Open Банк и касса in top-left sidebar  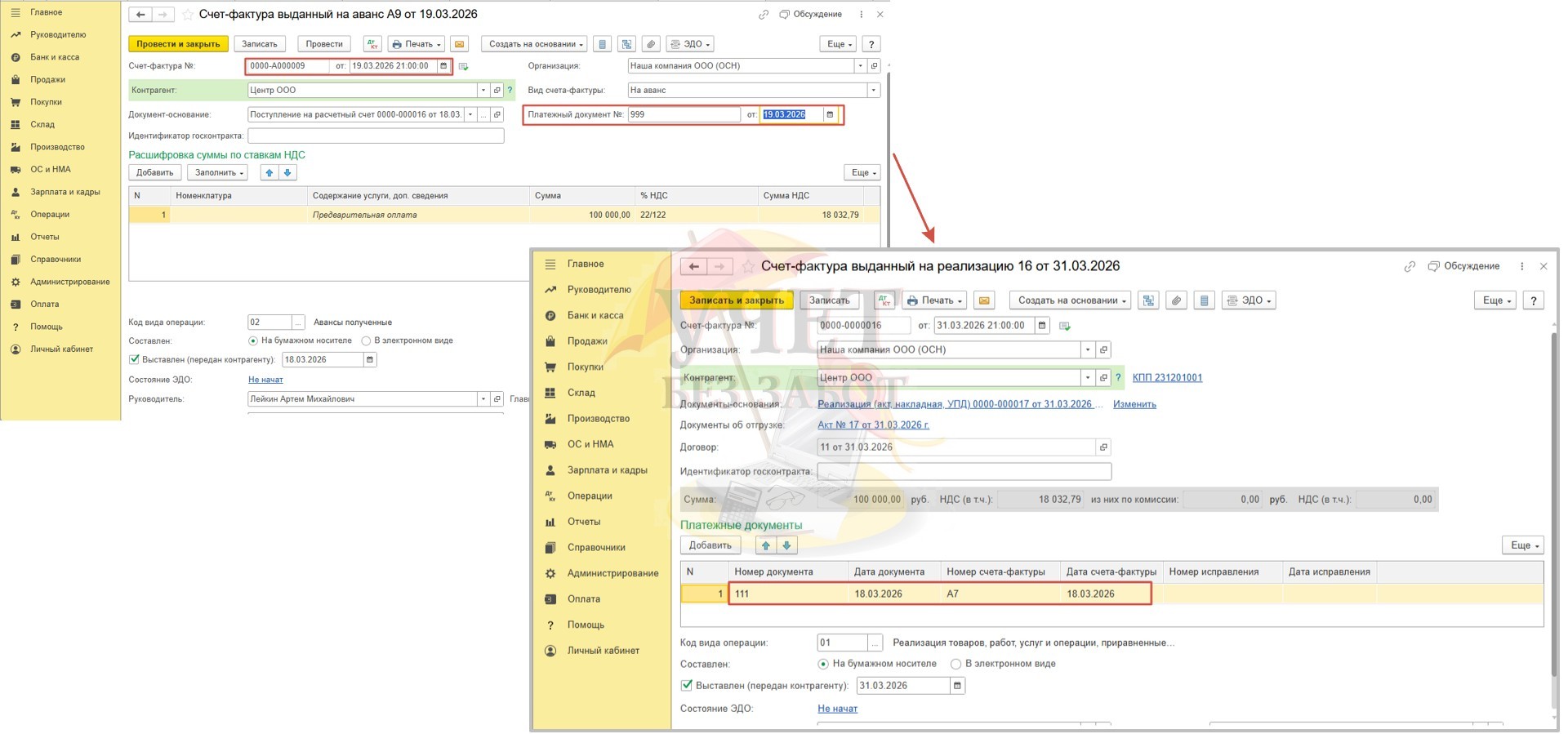pos(55,57)
